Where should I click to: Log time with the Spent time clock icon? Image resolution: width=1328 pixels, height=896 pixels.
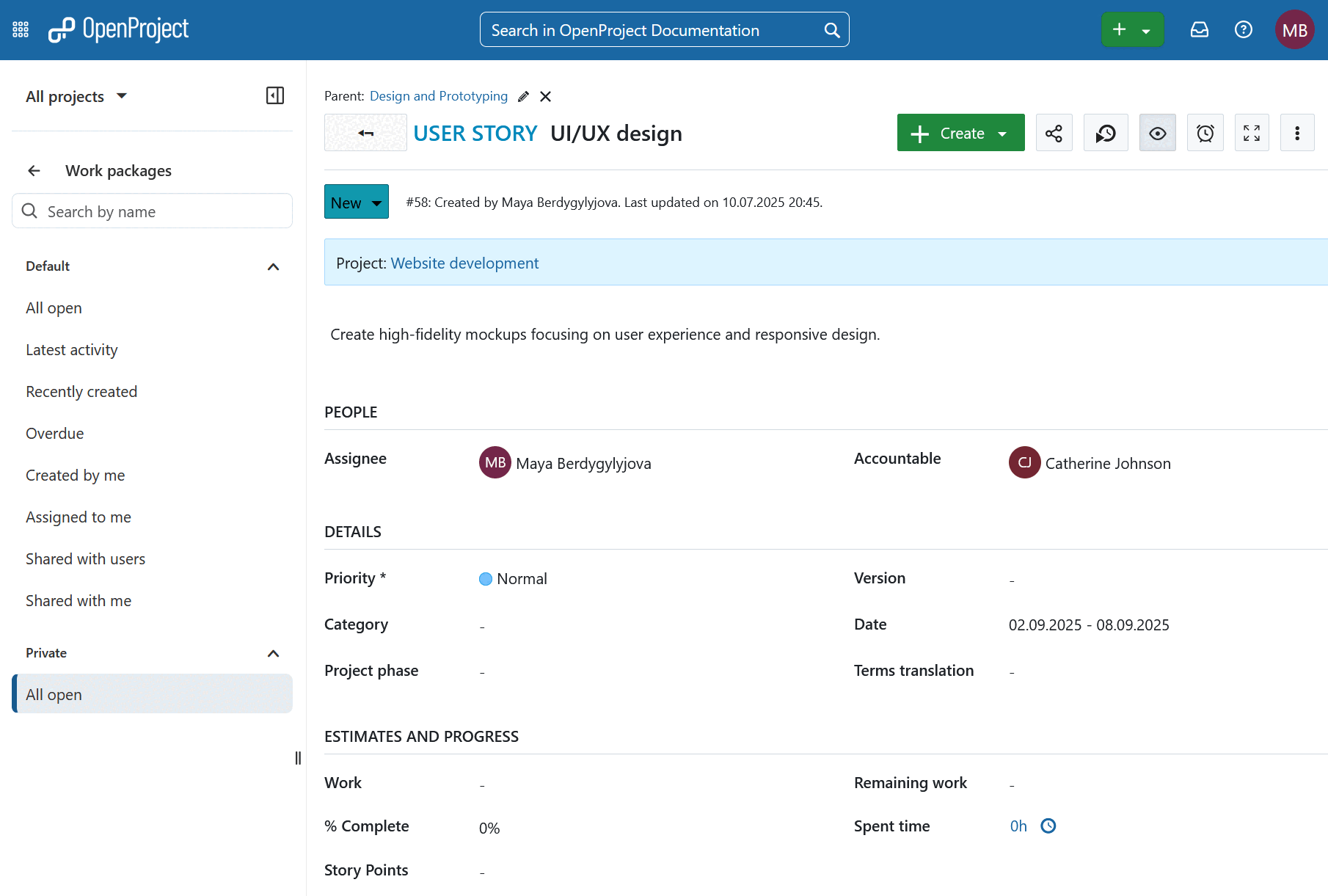point(1048,826)
